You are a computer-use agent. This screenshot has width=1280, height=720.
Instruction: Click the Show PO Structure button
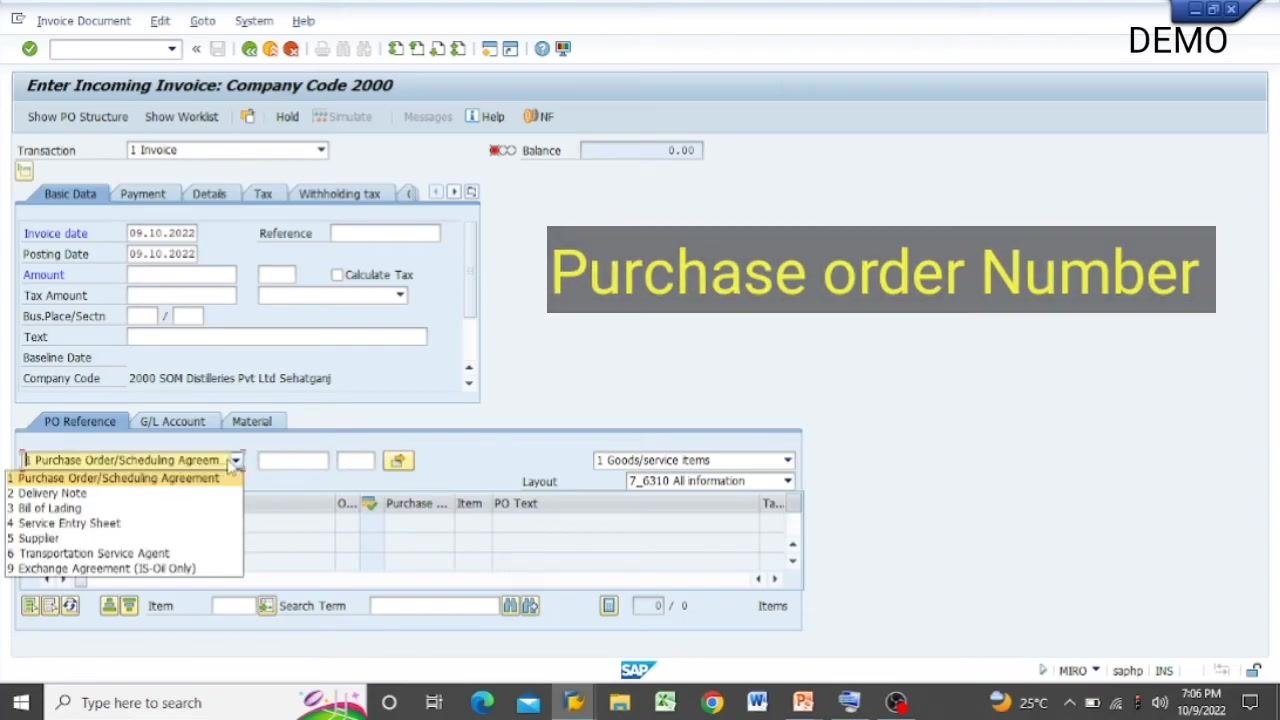78,117
